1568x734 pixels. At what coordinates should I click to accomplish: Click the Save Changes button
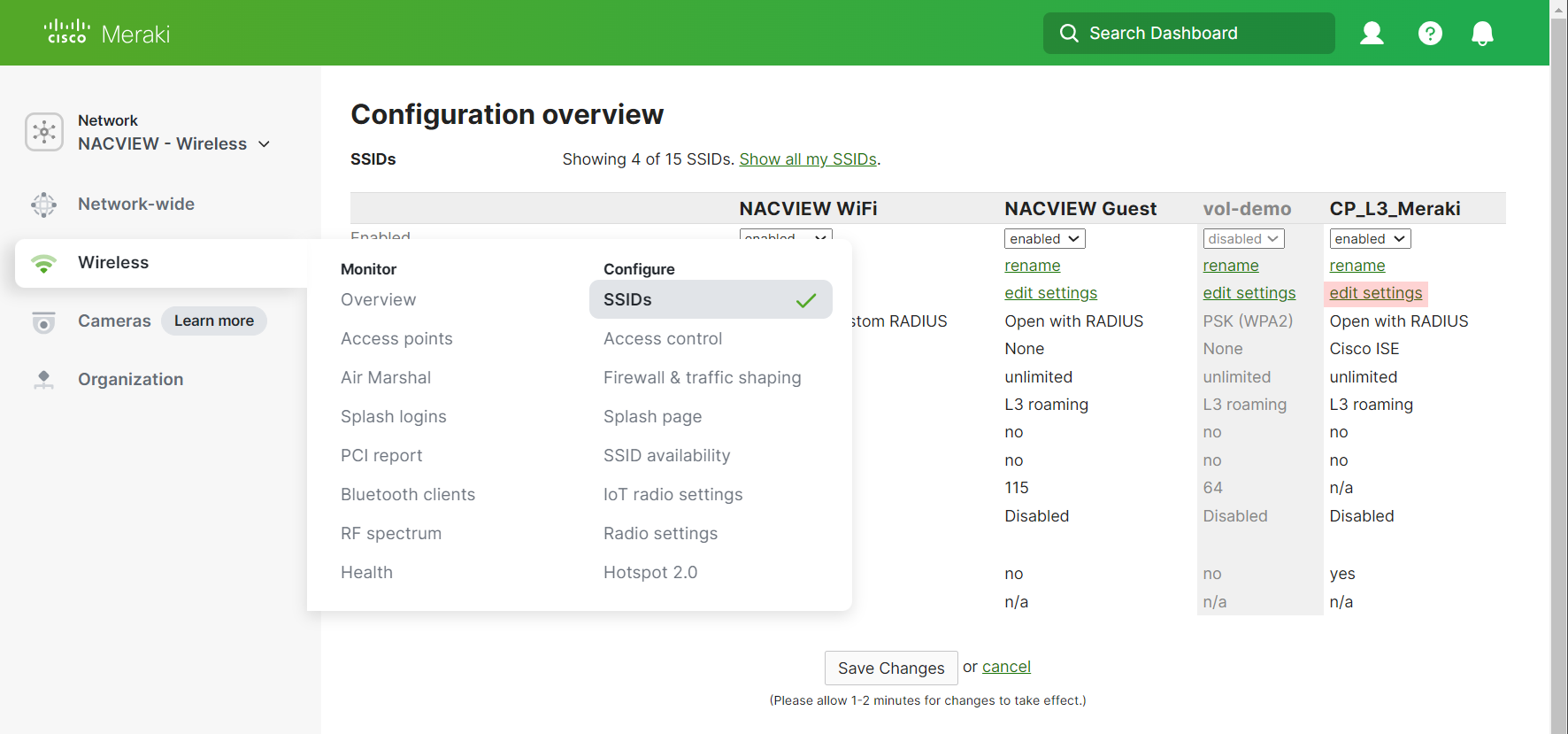click(x=891, y=668)
